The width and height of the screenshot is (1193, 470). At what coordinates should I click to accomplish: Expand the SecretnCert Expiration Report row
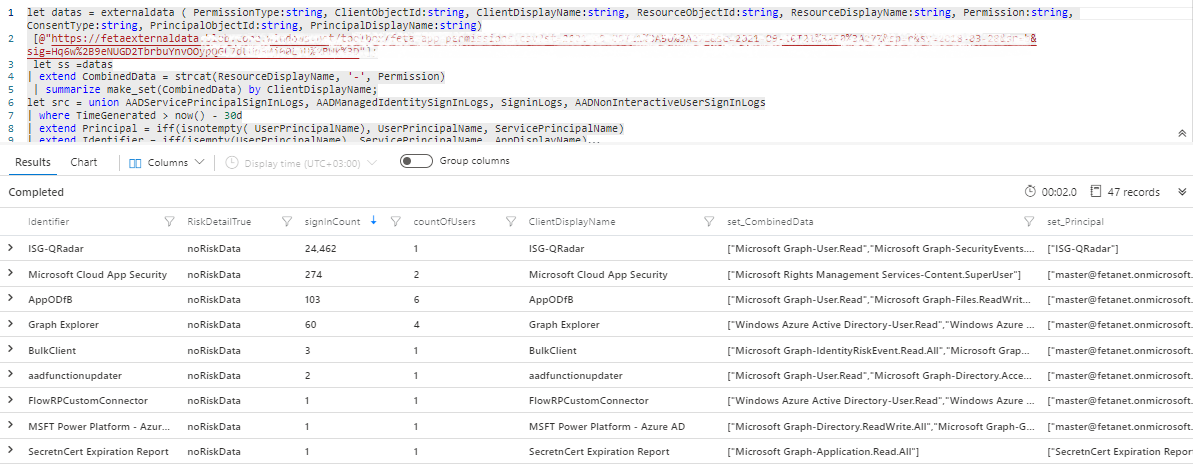click(x=11, y=451)
